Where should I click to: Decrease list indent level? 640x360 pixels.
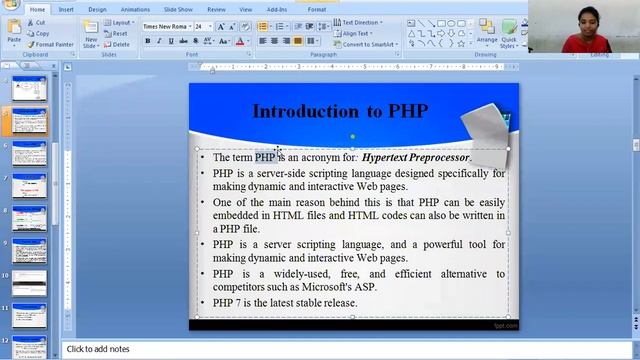(x=298, y=27)
